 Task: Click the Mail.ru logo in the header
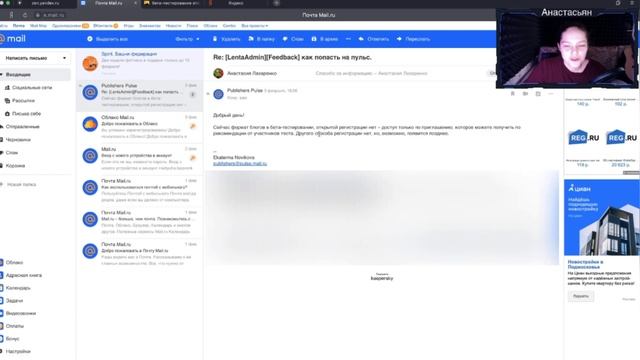point(13,39)
